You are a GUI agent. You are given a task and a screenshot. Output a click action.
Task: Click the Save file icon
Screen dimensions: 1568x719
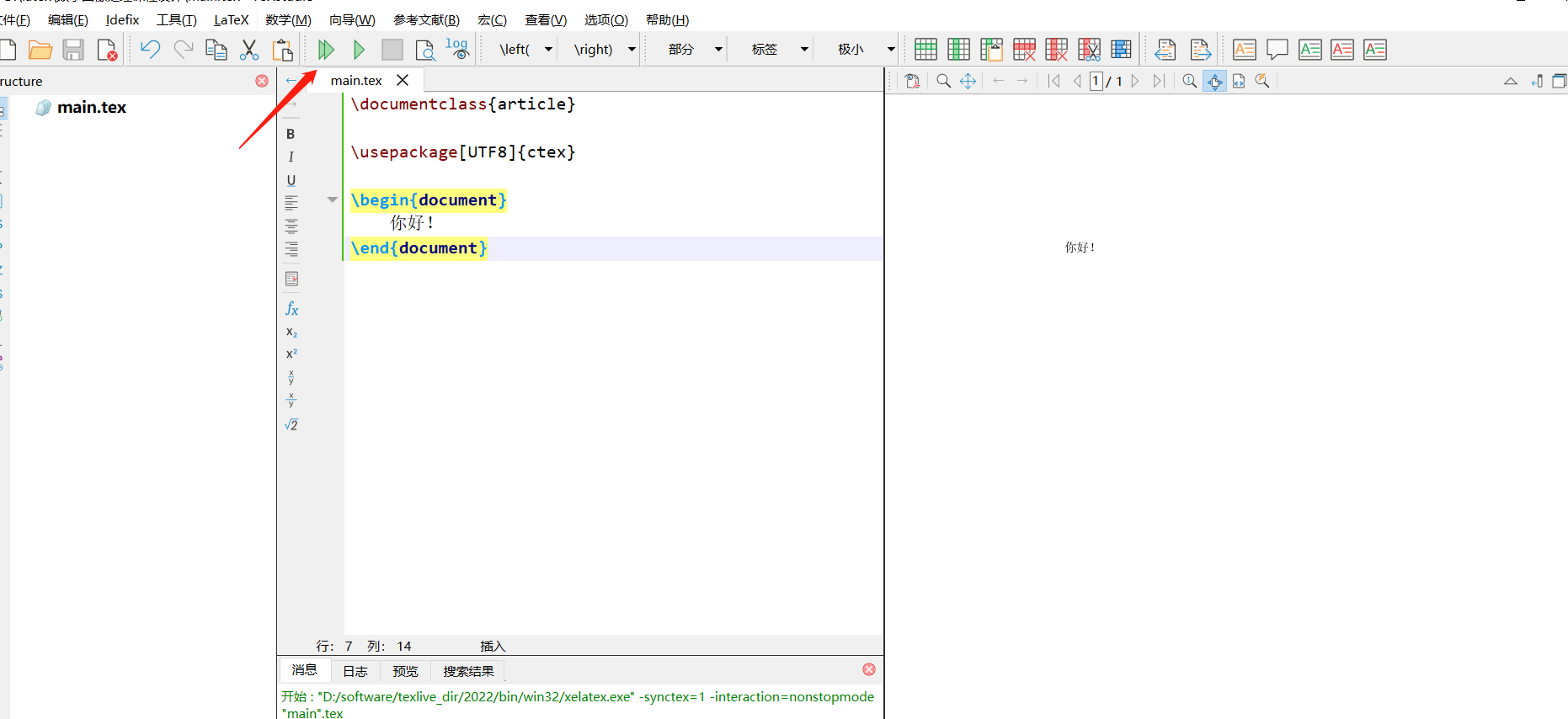pyautogui.click(x=73, y=50)
